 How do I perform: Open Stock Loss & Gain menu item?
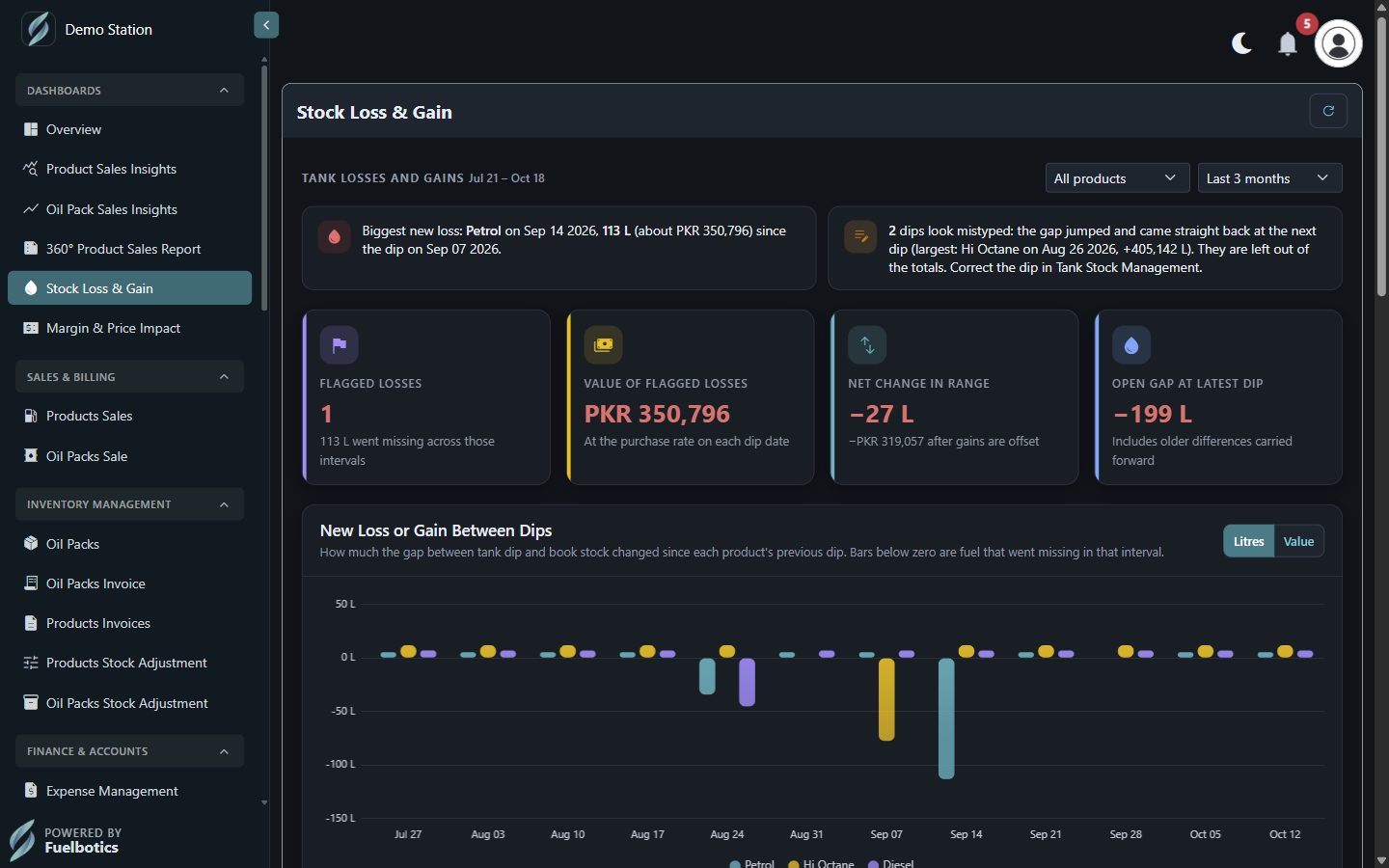tap(129, 288)
